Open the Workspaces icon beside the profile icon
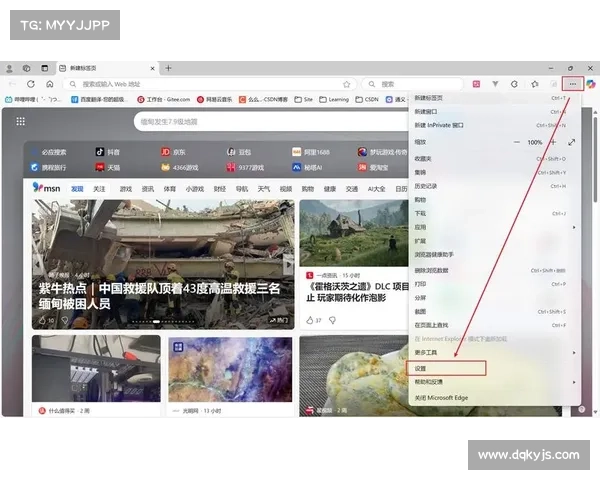600x480 pixels. coord(26,69)
